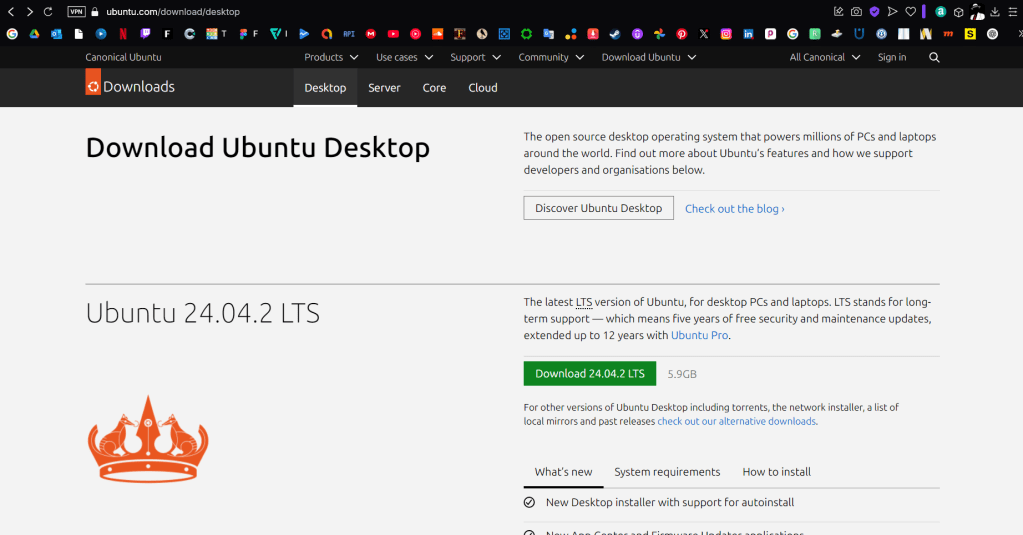Screen dimensions: 1023x535
Task: Open the All Canonical dropdown
Action: pyautogui.click(x=824, y=58)
